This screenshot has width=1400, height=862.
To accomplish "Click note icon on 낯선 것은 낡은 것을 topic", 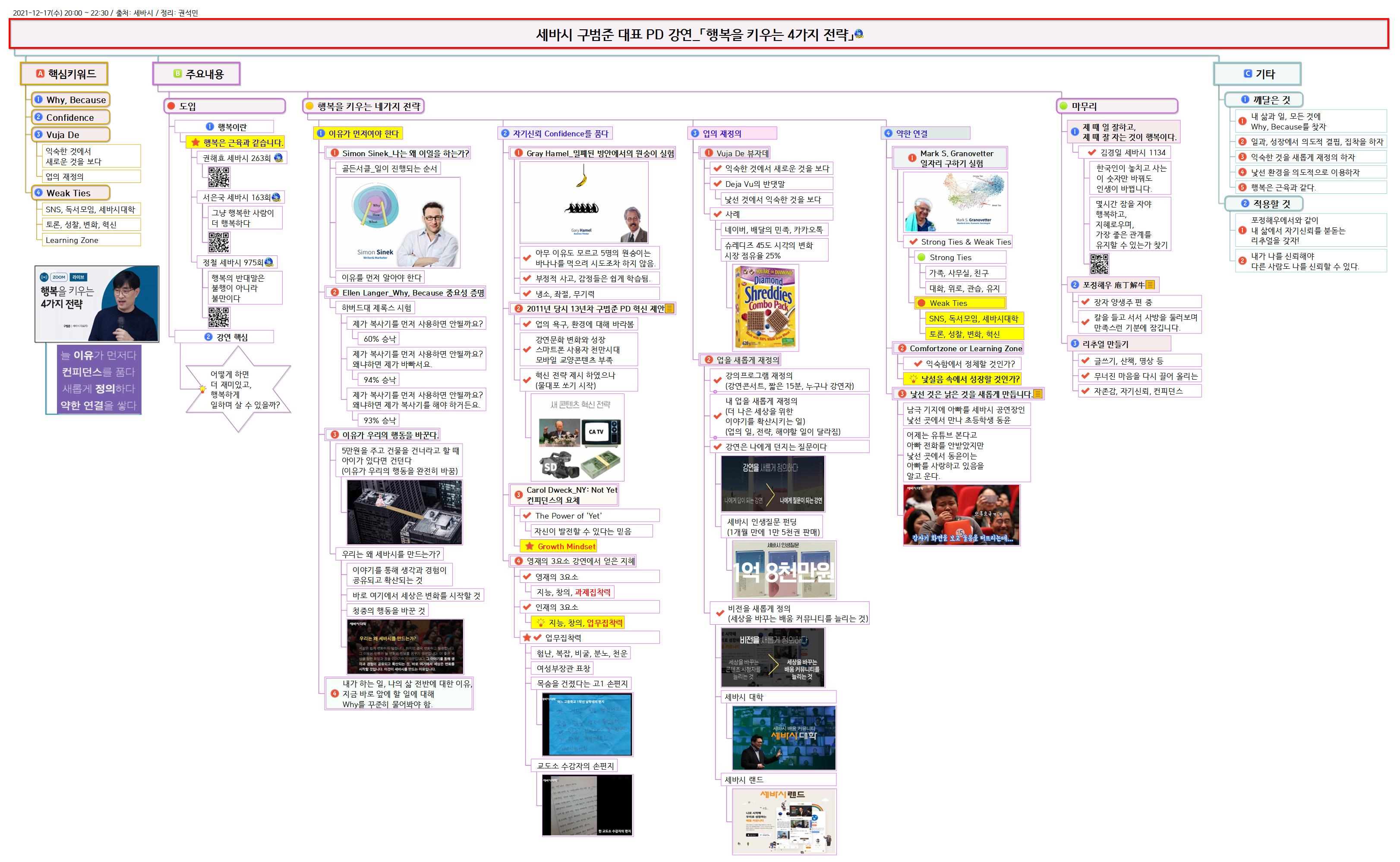I will [1038, 394].
